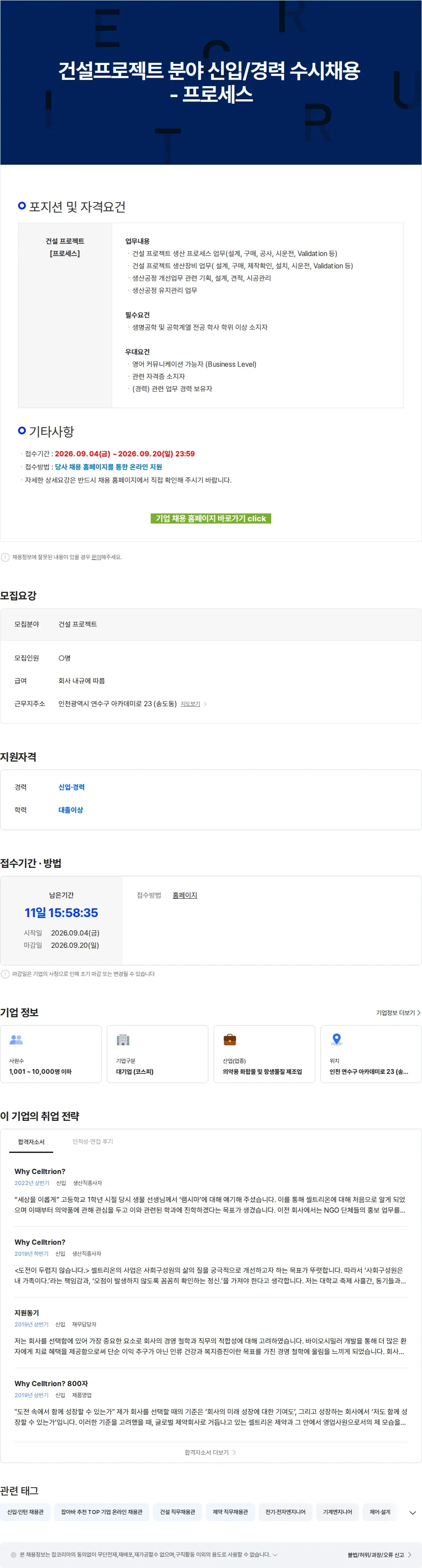
Task: Click the info icon beside 마감일 notice
Action: click(x=5, y=974)
